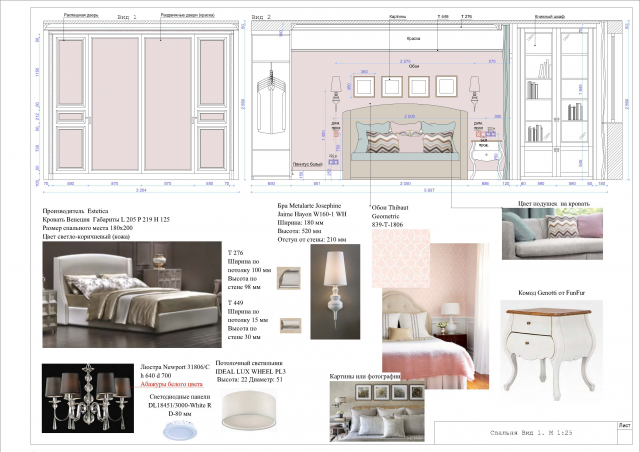Click the 'Вид 2' elevation label
This screenshot has height=452, width=640.
(x=261, y=17)
